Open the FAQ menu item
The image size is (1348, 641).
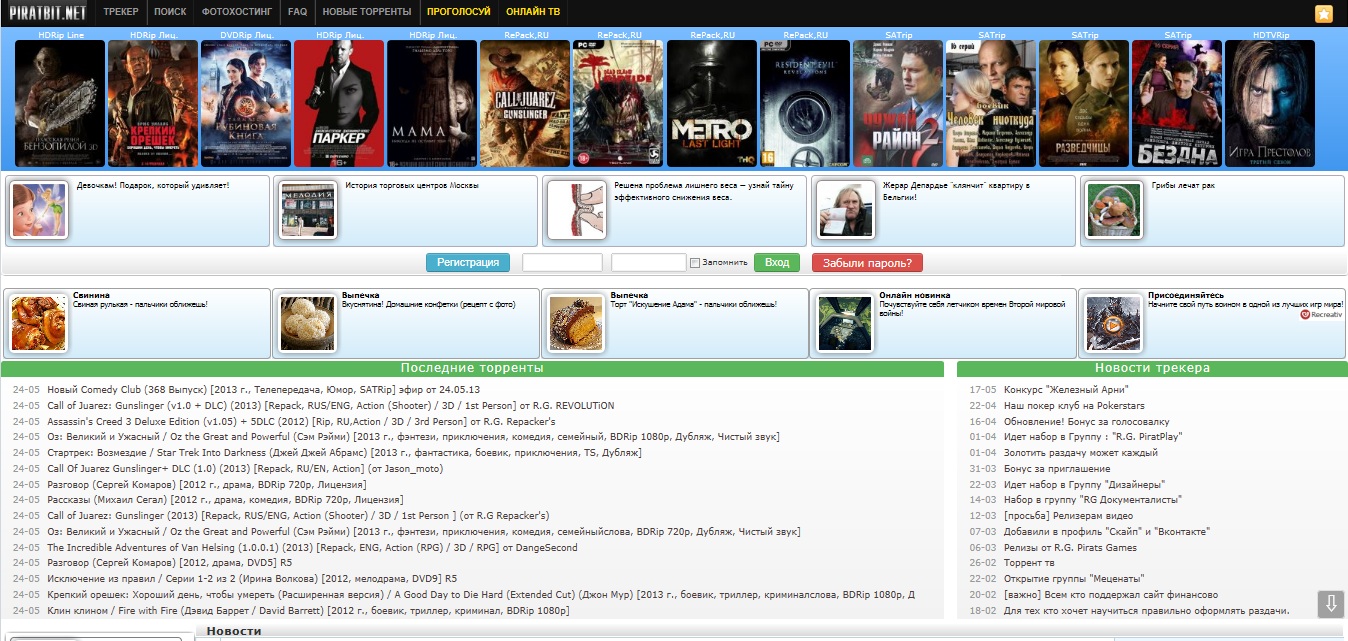pos(297,12)
